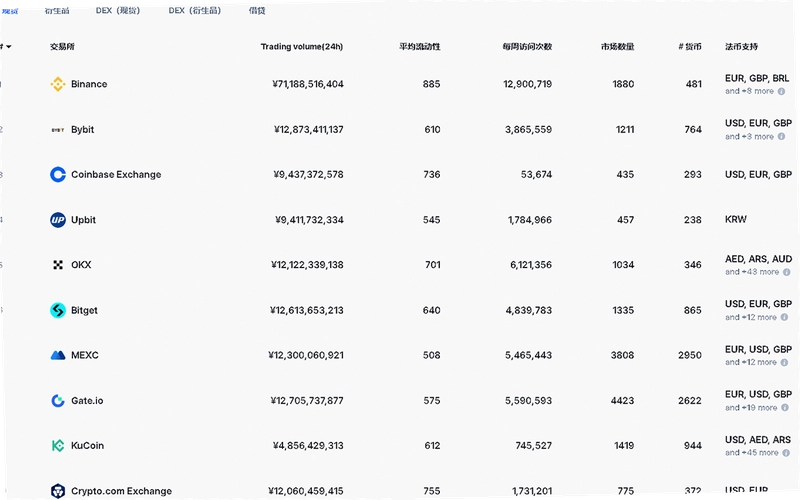
Task: Click the Binance logo icon
Action: click(x=58, y=84)
